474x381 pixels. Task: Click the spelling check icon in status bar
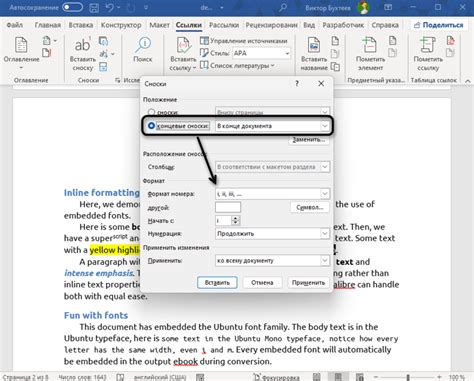[120, 377]
